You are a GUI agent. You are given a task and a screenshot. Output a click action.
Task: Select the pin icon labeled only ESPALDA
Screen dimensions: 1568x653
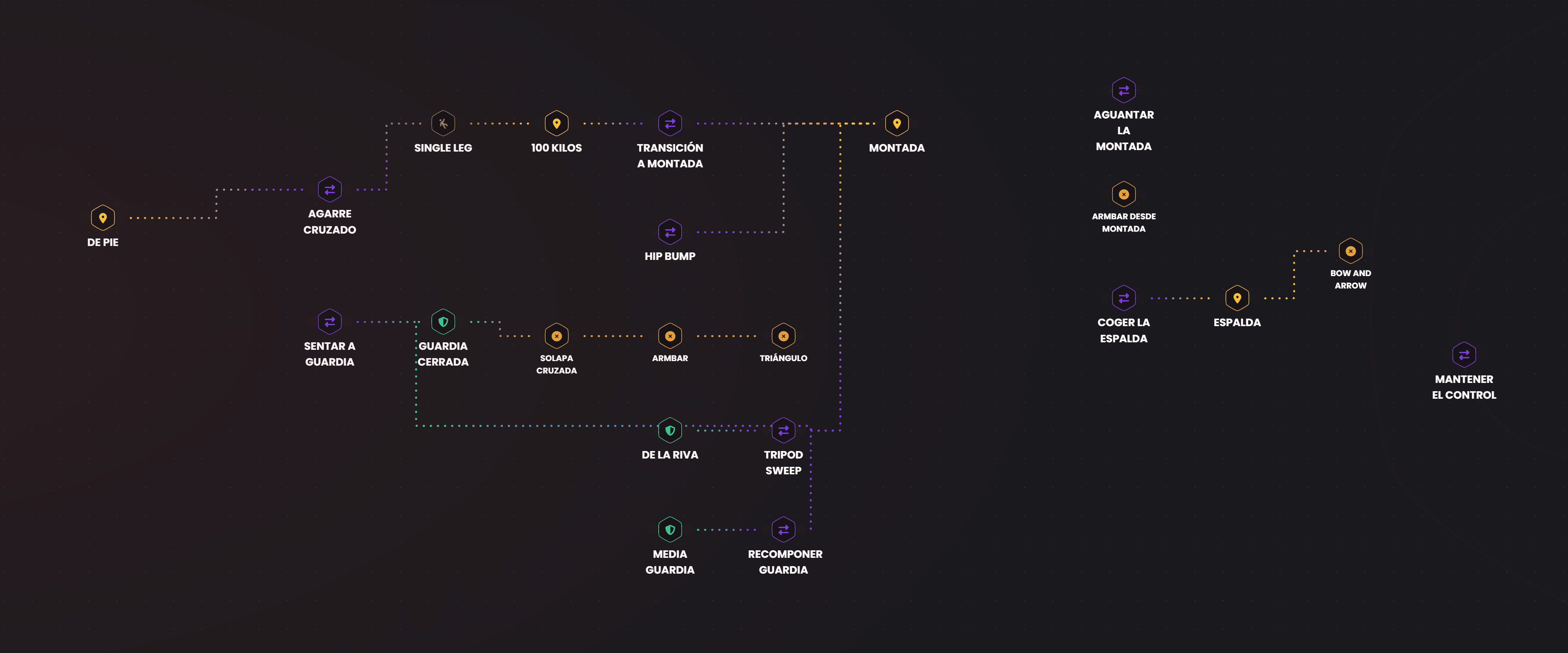click(x=1237, y=298)
